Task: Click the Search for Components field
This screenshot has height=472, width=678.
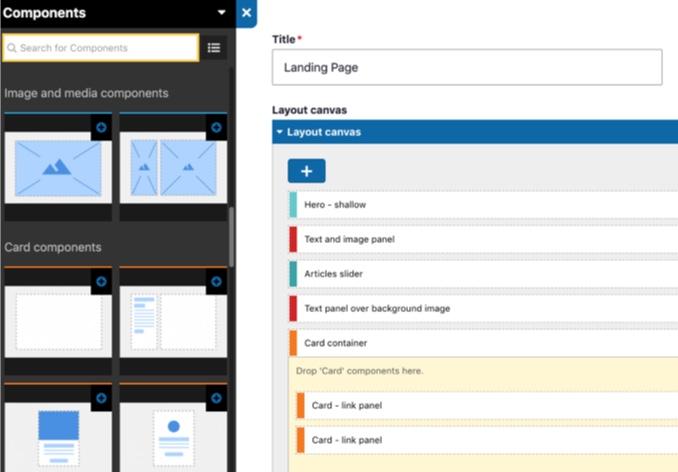Action: pos(100,48)
